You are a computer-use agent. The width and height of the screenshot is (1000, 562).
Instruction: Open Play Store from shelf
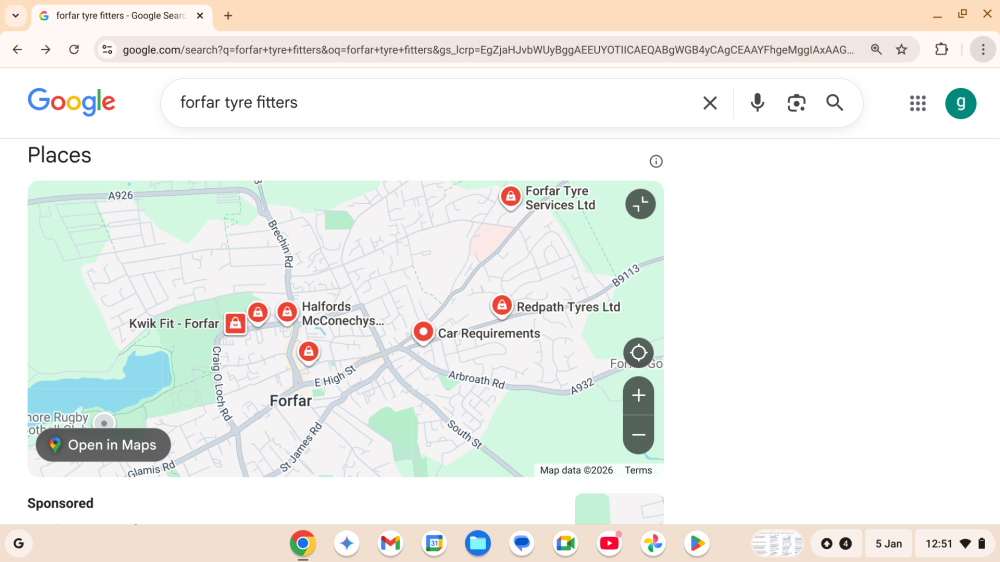696,544
